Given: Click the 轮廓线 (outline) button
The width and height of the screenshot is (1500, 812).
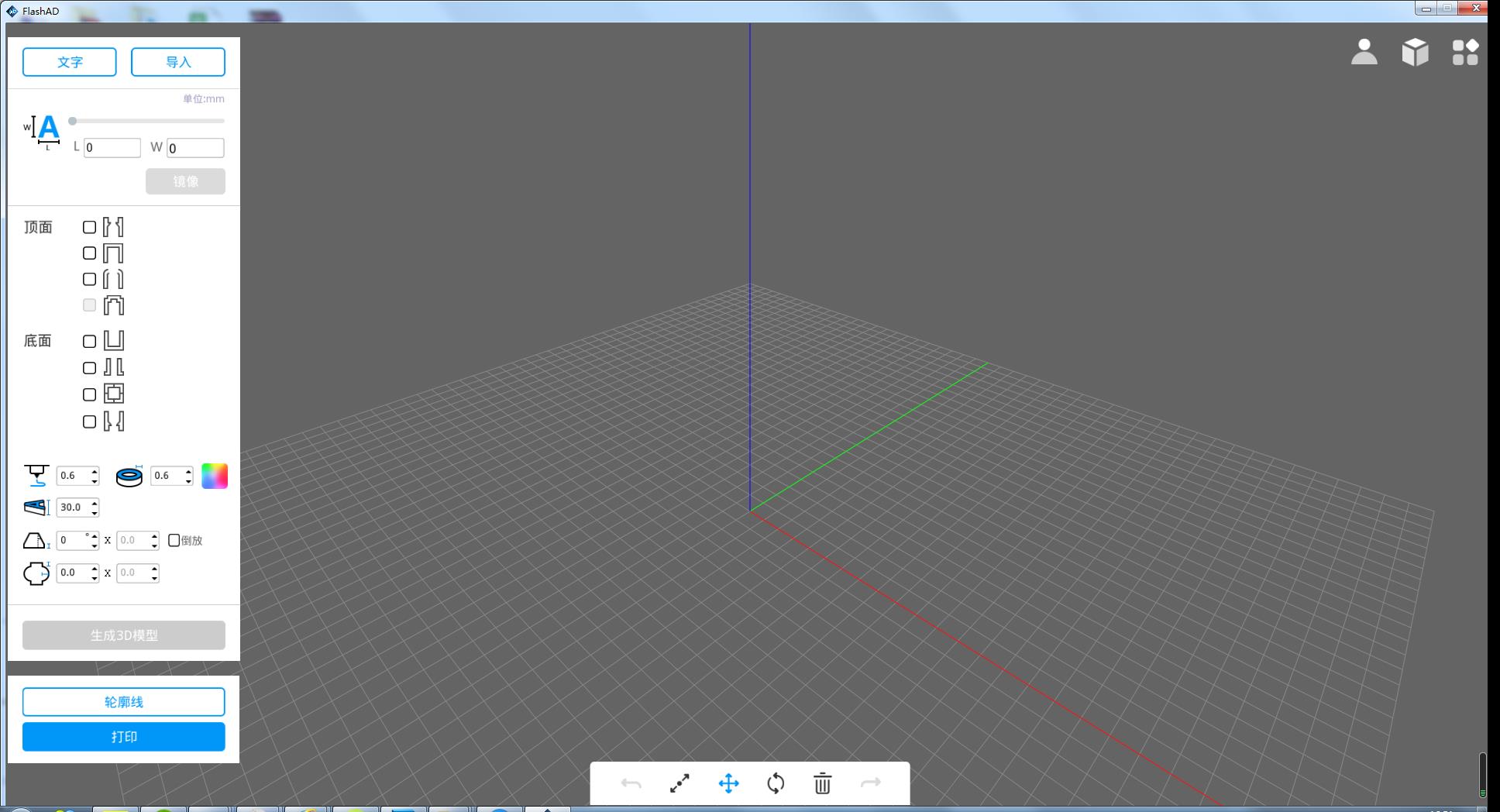Looking at the screenshot, I should tap(124, 702).
